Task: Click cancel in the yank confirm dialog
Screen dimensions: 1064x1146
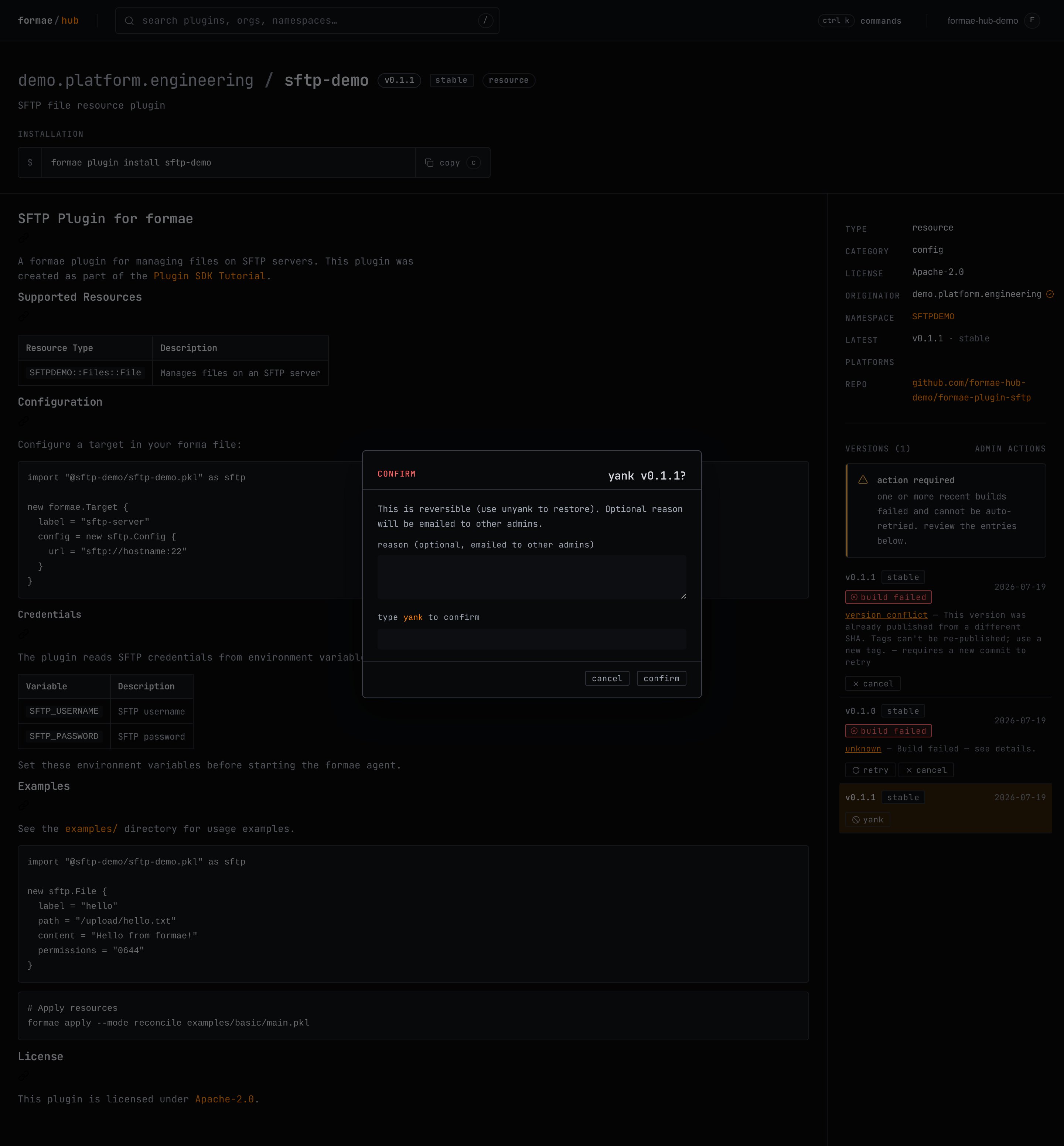Action: pyautogui.click(x=607, y=678)
